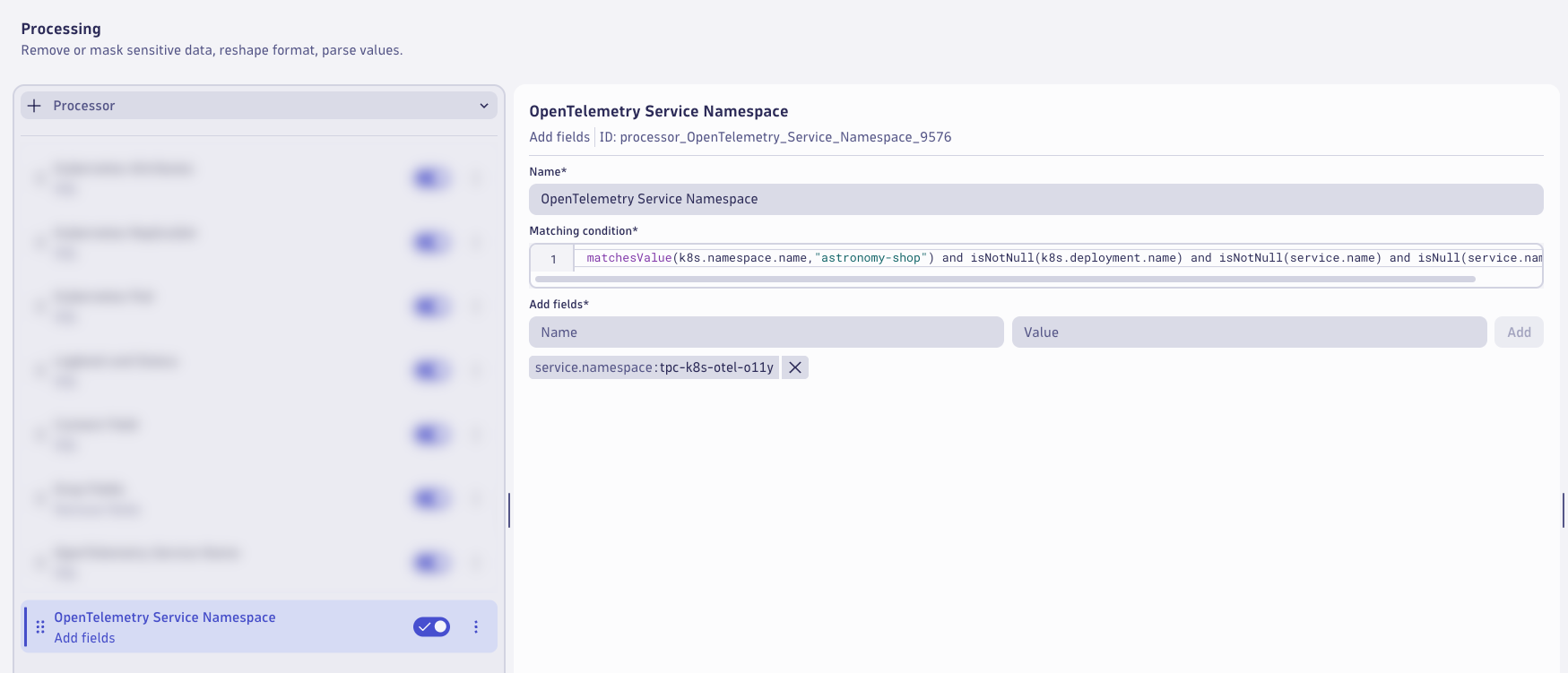Open the Processor add dropdown
1568x673 pixels.
pyautogui.click(x=259, y=106)
